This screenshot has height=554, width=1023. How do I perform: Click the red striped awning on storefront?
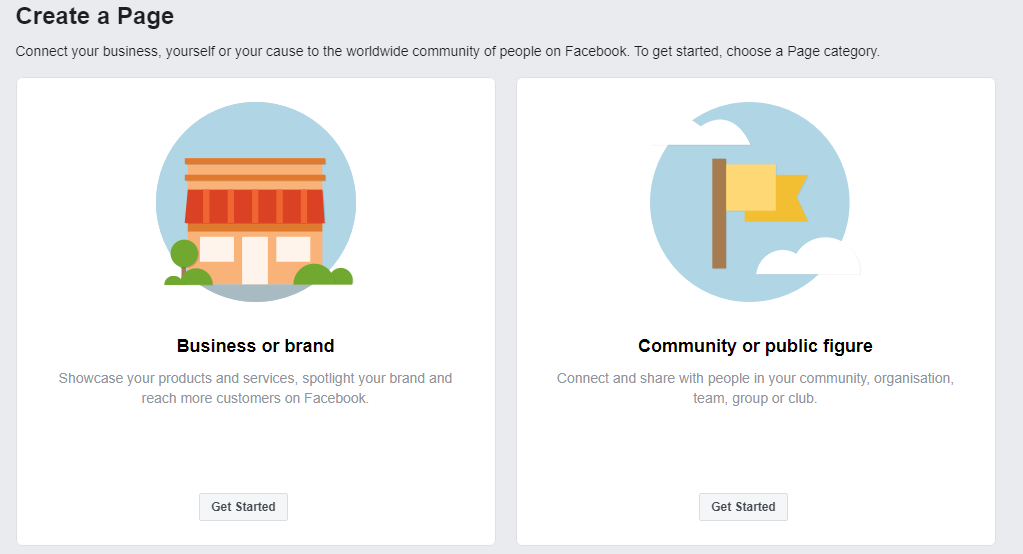point(255,205)
